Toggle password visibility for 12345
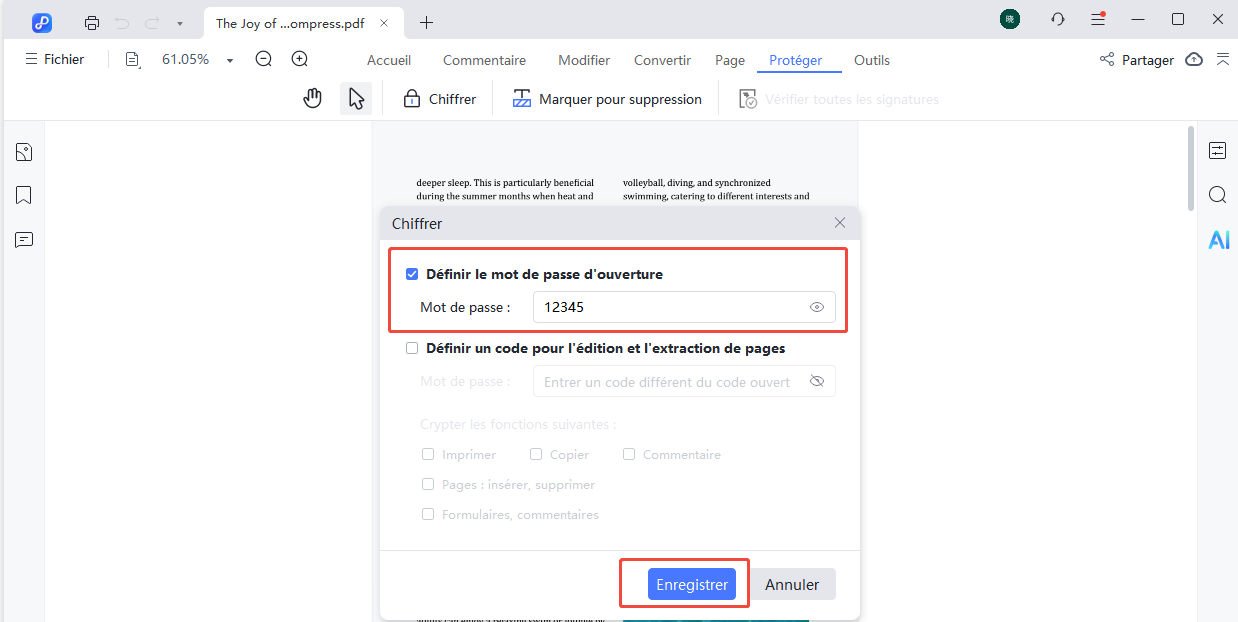This screenshot has width=1238, height=622. pos(816,307)
